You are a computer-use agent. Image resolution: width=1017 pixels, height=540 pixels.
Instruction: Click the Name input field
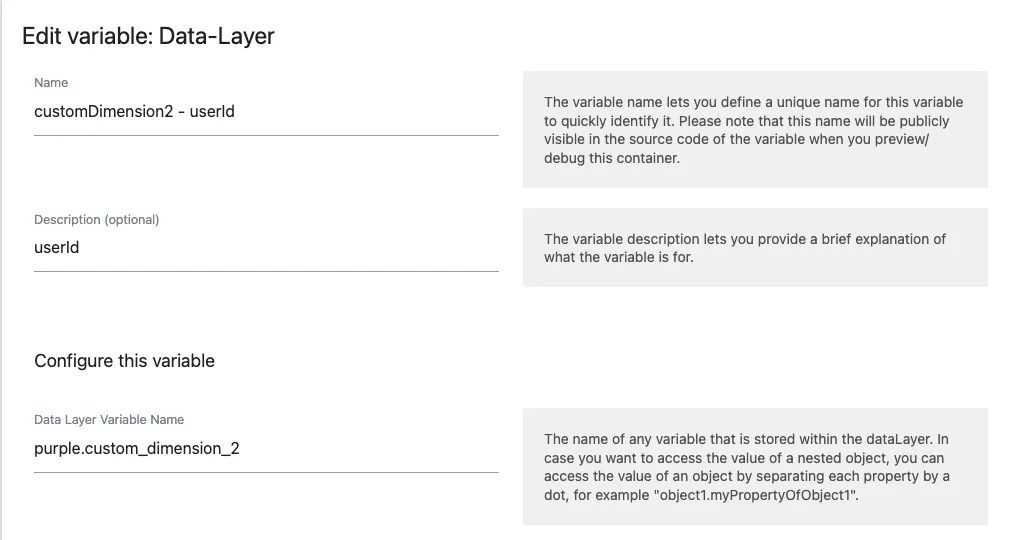[266, 112]
